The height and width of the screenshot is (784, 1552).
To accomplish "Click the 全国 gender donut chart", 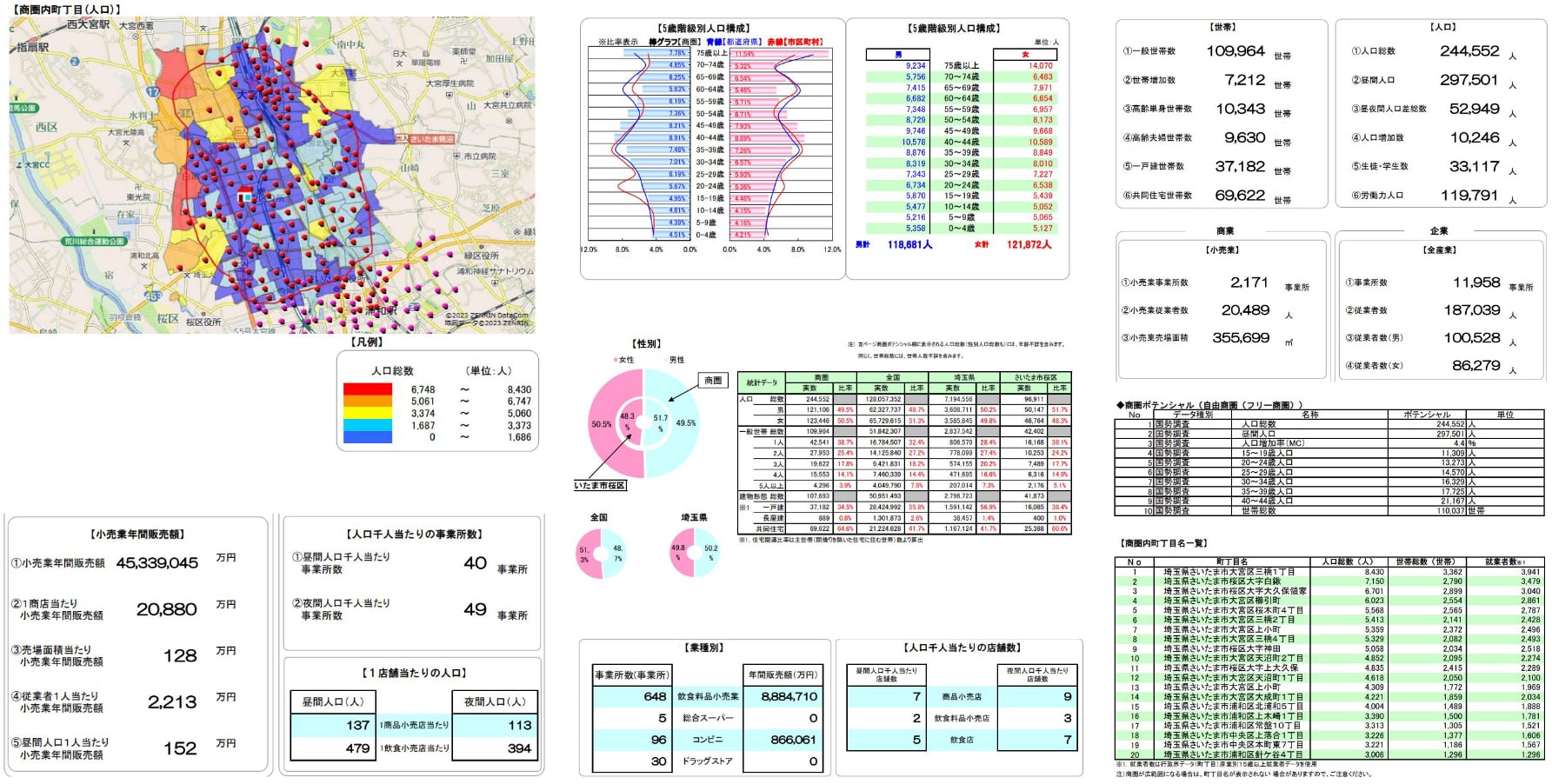I will click(x=600, y=554).
